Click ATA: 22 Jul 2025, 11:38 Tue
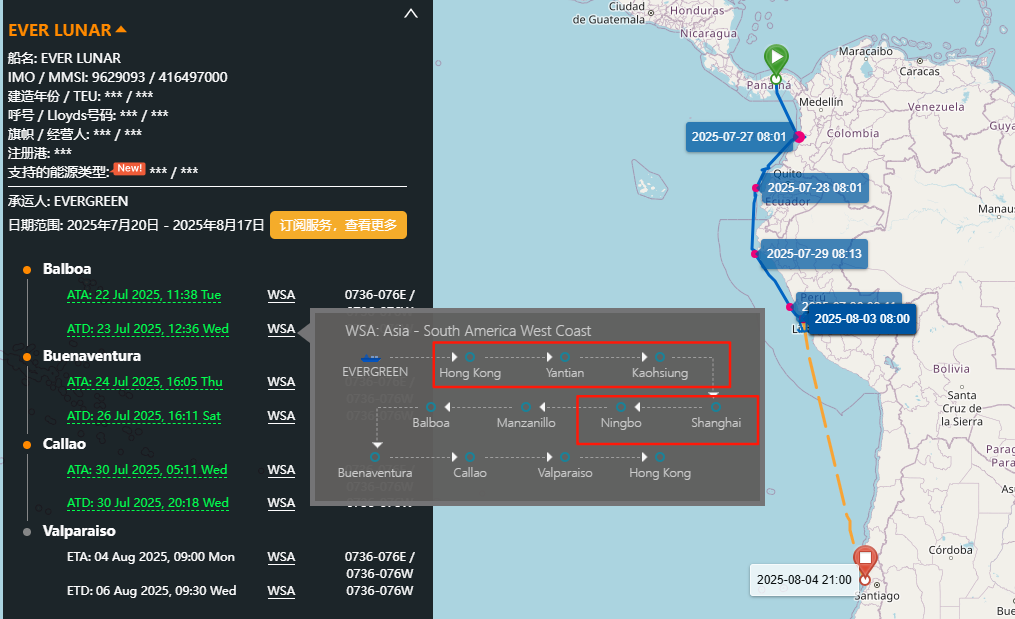 [x=144, y=295]
